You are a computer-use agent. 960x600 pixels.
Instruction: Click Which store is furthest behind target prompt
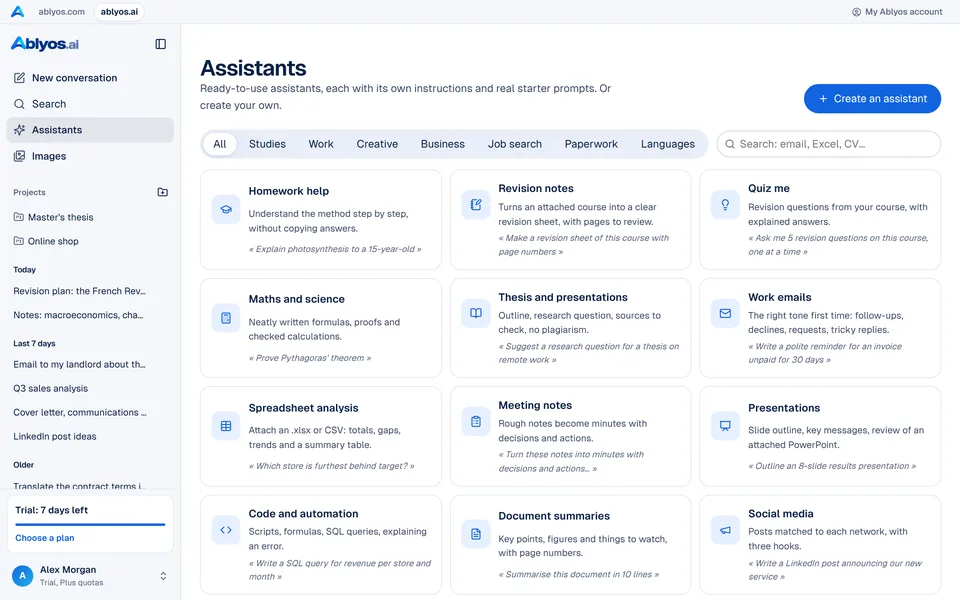(x=331, y=466)
